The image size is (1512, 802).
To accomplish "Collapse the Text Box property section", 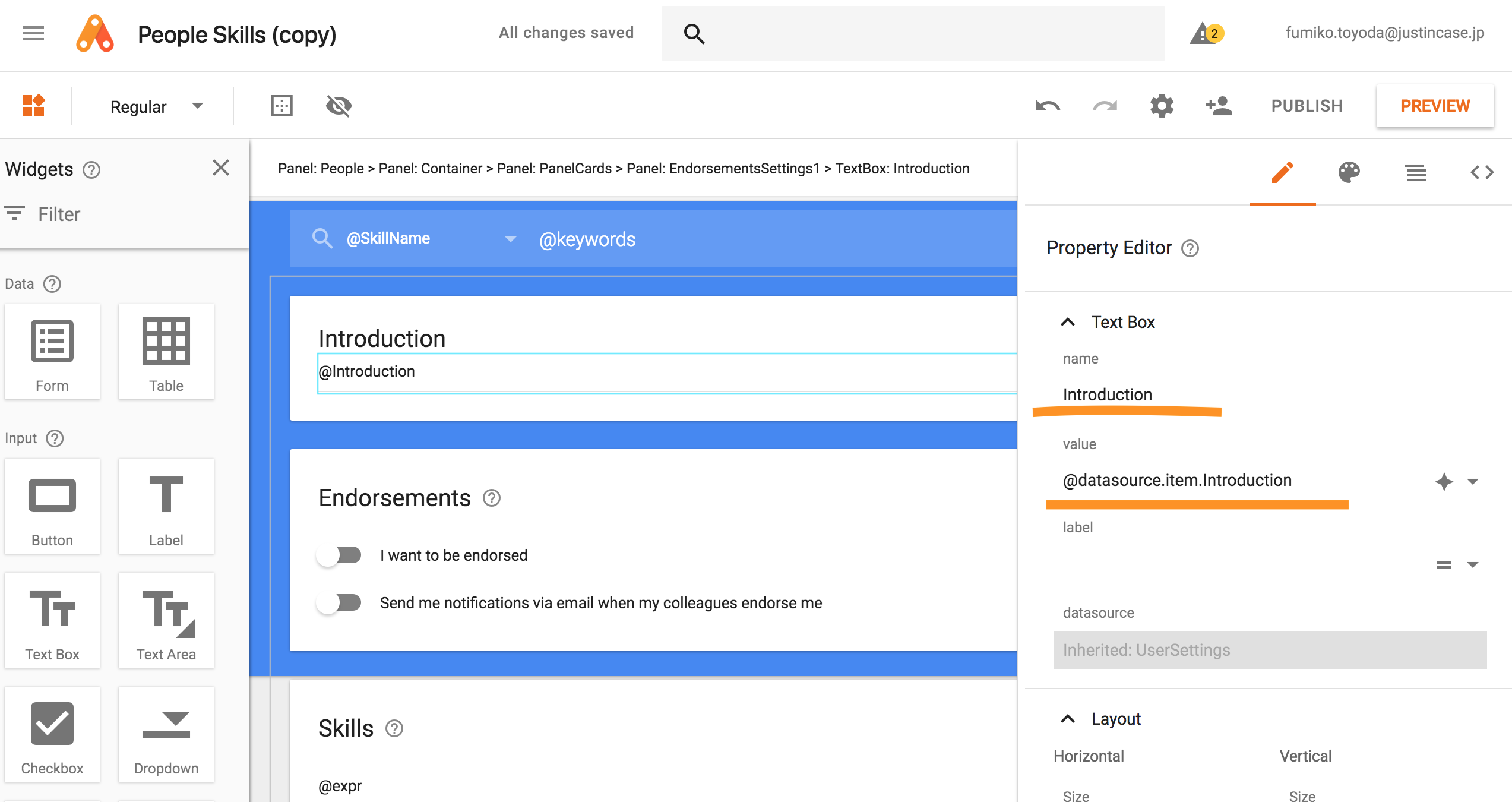I will click(1068, 322).
